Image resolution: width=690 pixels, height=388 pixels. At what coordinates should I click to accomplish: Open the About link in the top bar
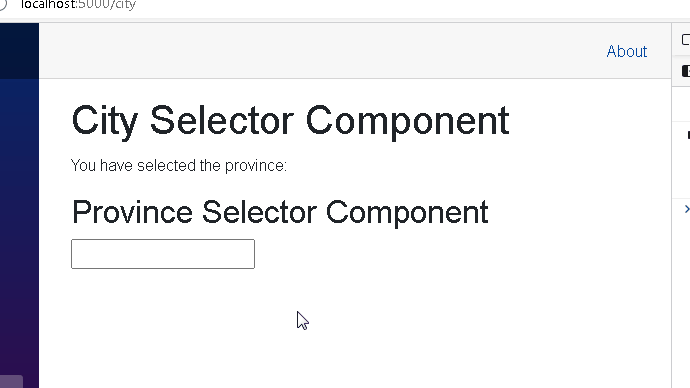(x=627, y=51)
